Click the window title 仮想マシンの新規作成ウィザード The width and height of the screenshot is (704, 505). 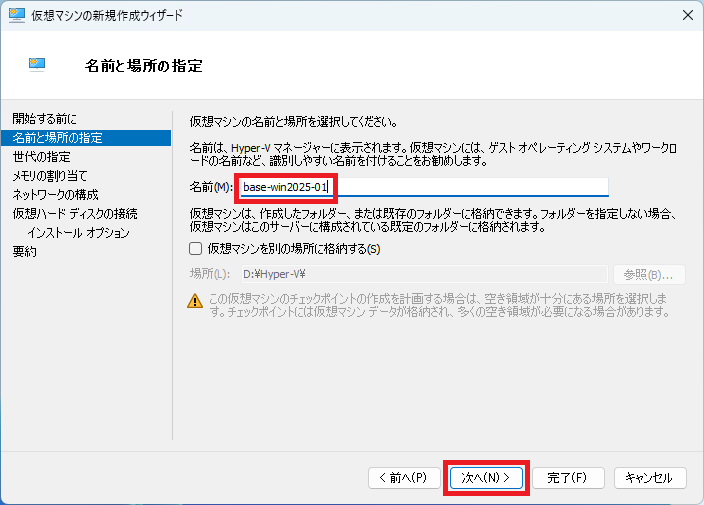coord(107,15)
